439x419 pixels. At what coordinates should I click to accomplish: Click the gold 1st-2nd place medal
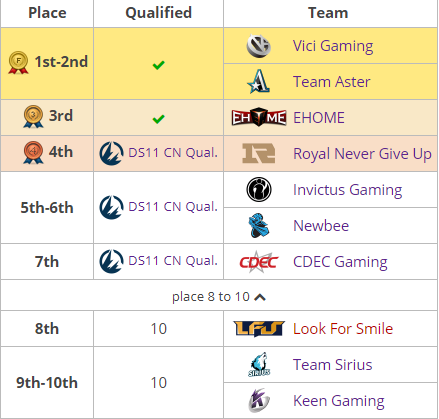click(x=19, y=63)
